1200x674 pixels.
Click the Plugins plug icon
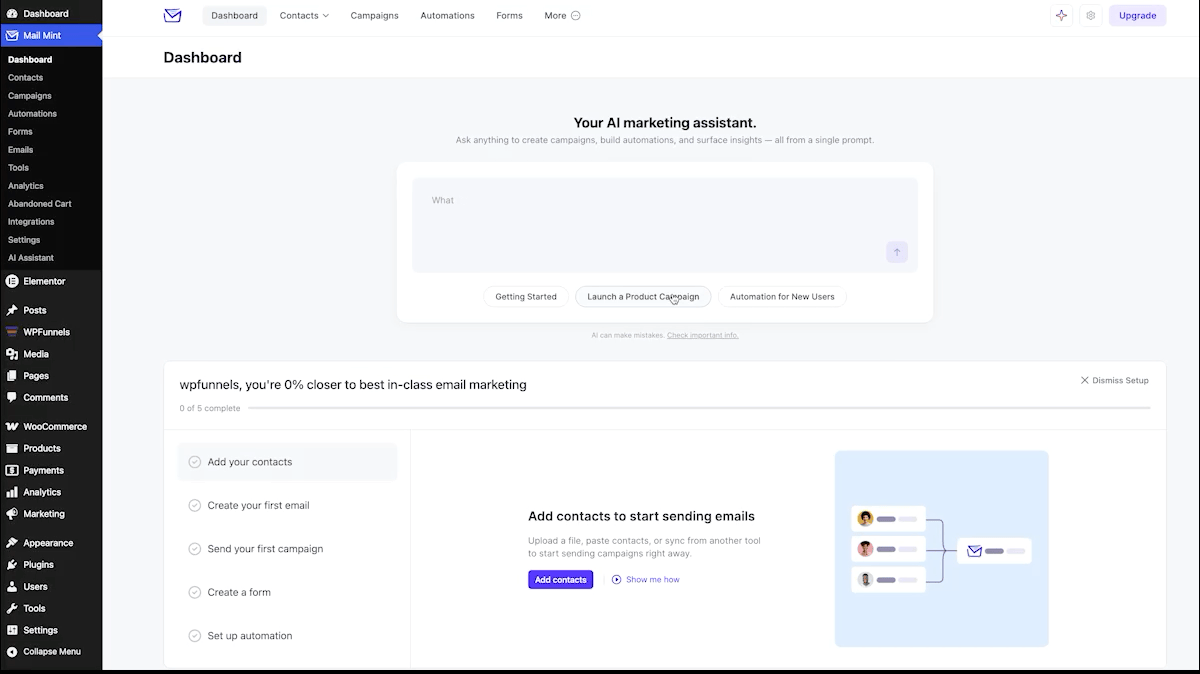(12, 564)
